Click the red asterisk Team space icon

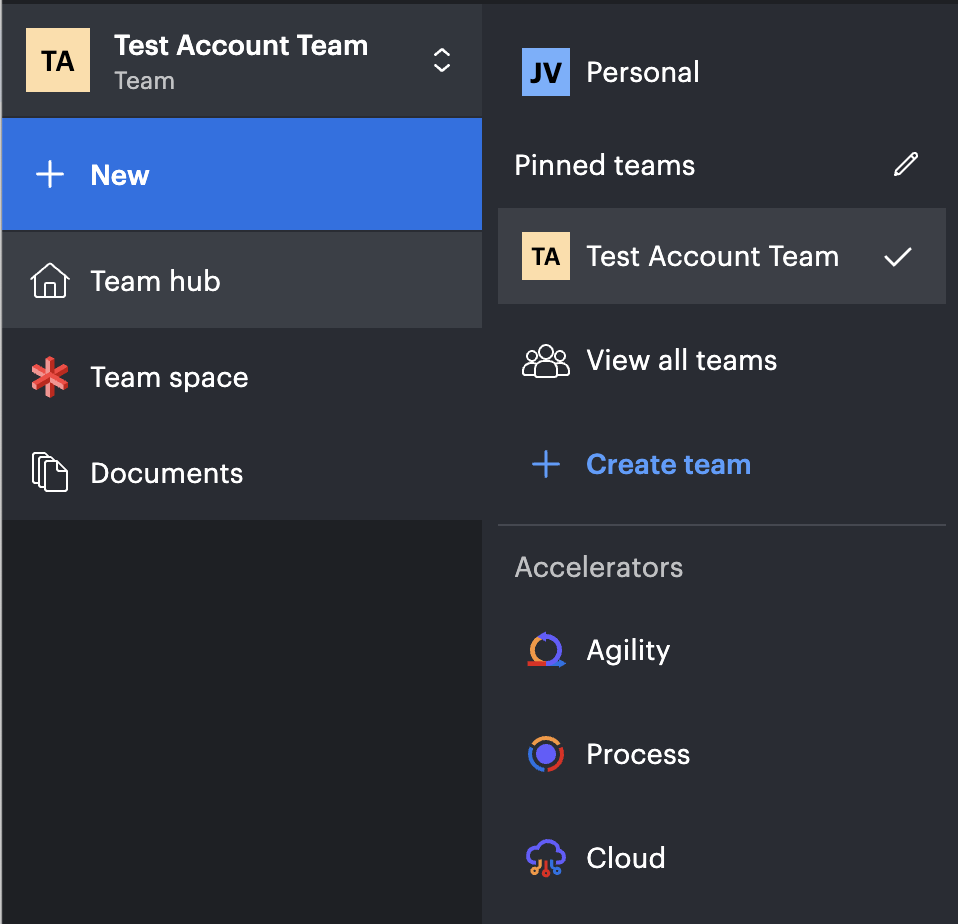click(49, 377)
